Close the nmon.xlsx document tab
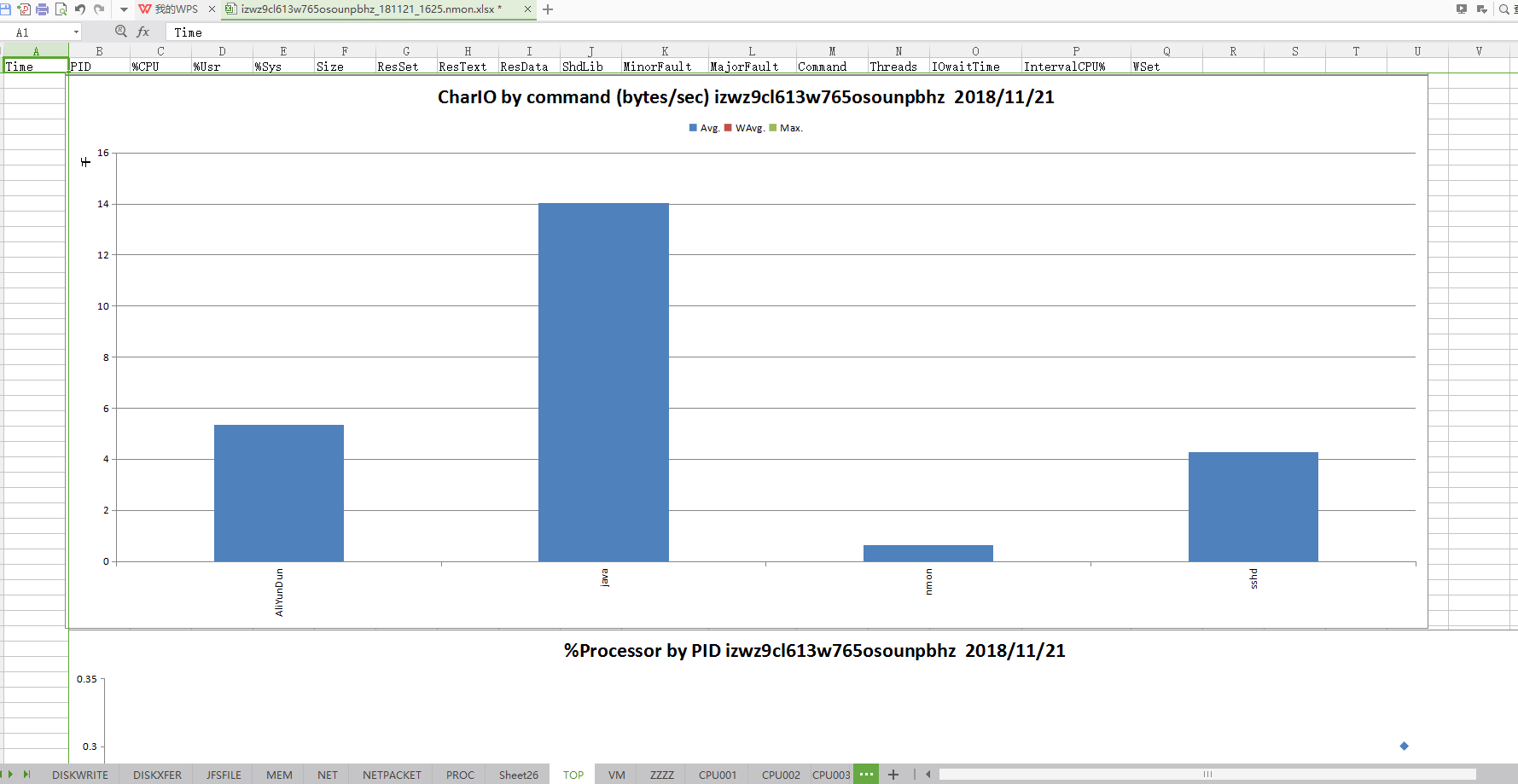1518x784 pixels. pos(527,9)
